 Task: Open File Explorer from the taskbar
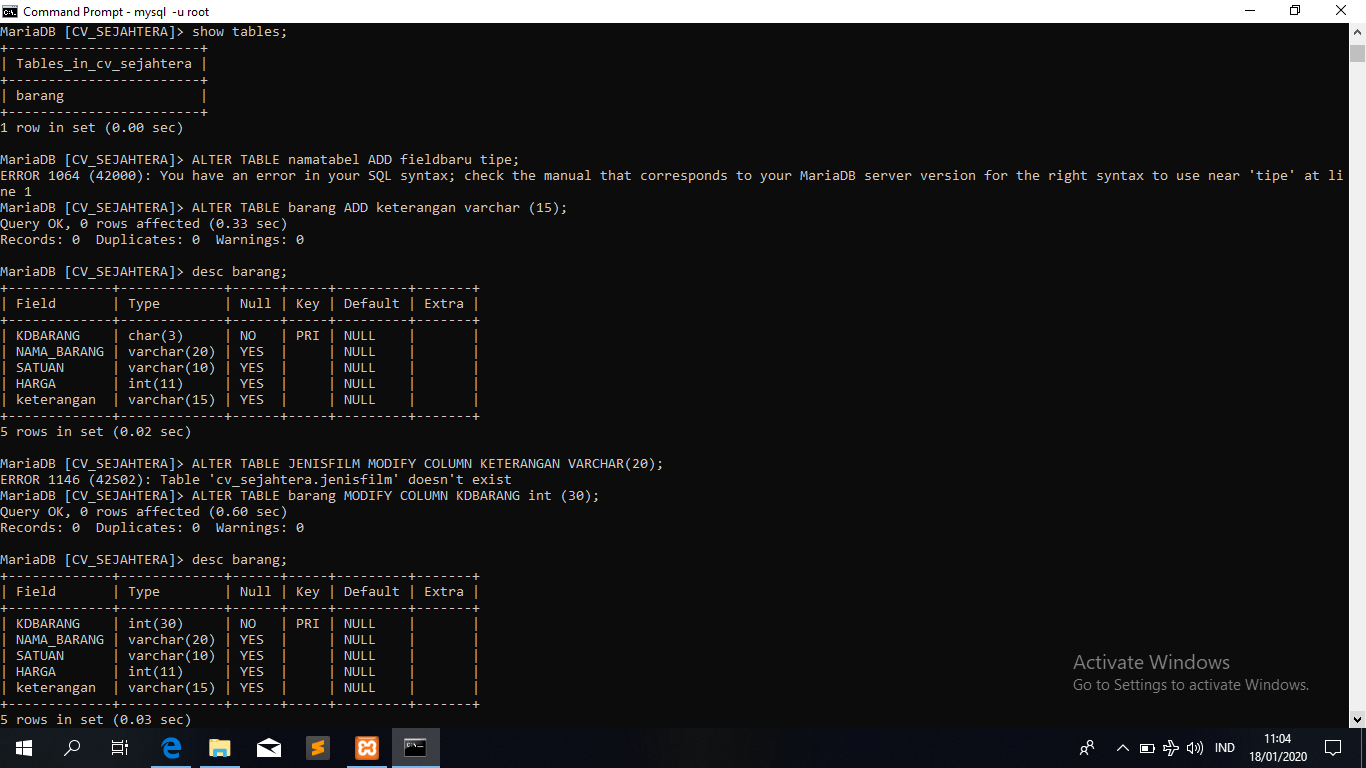220,747
